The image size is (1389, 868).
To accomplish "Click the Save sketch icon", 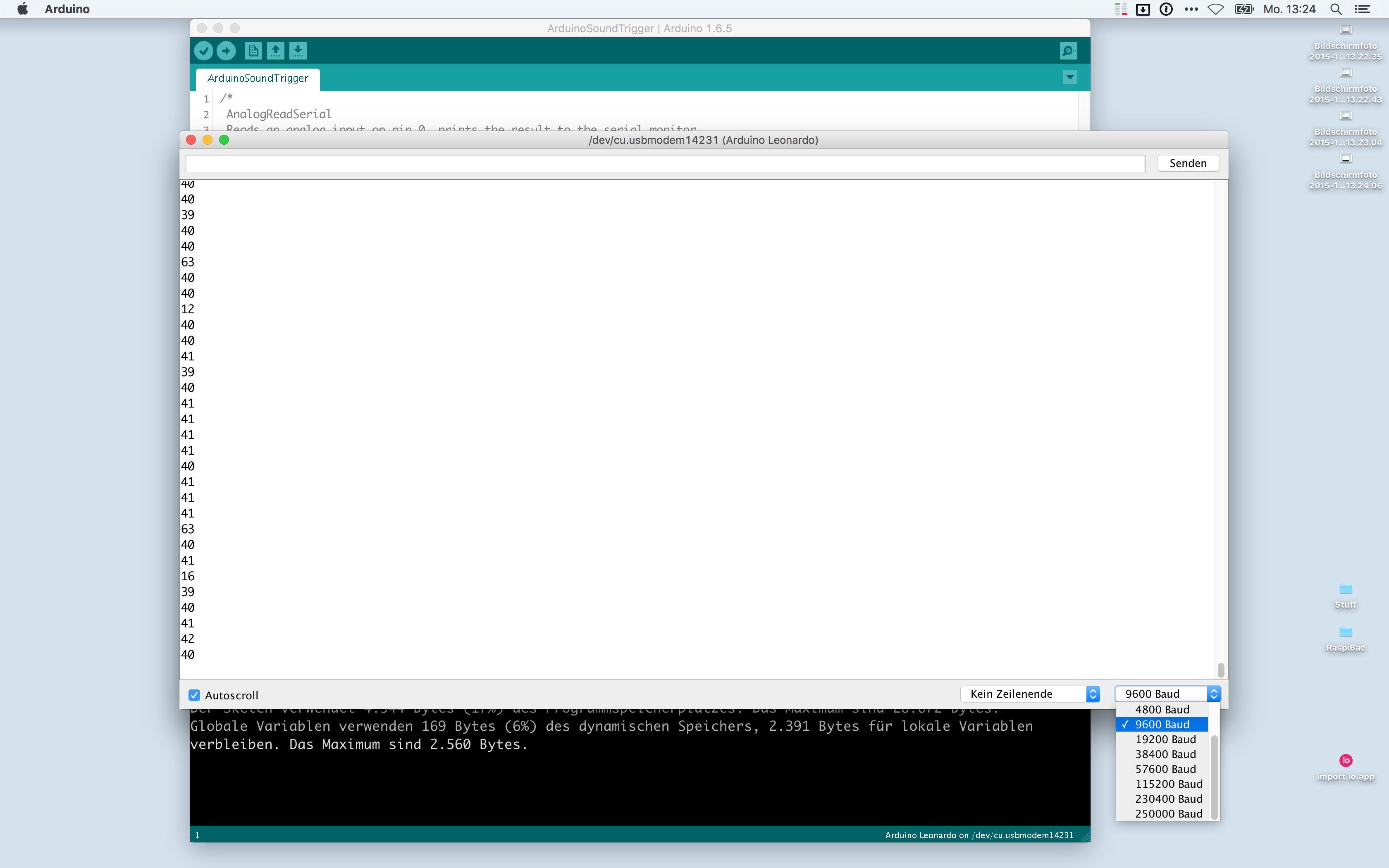I will 297,50.
